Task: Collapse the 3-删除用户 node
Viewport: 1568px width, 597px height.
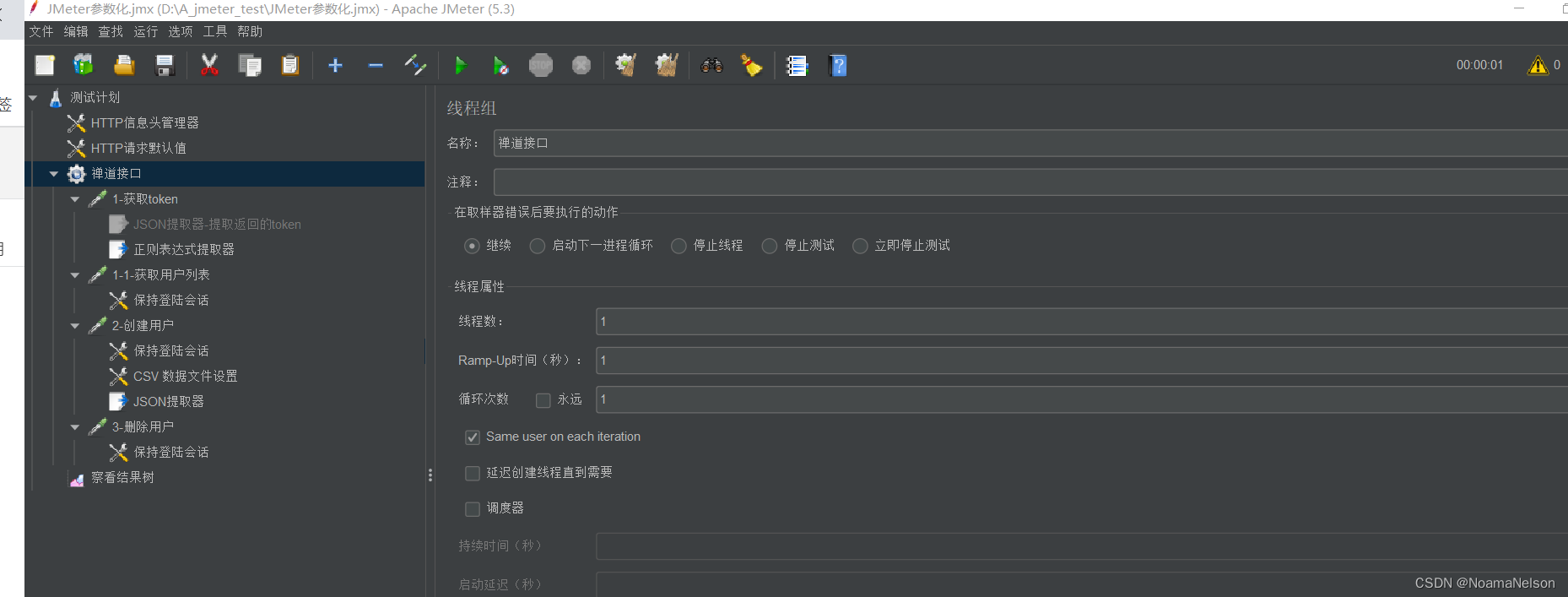Action: pyautogui.click(x=75, y=427)
